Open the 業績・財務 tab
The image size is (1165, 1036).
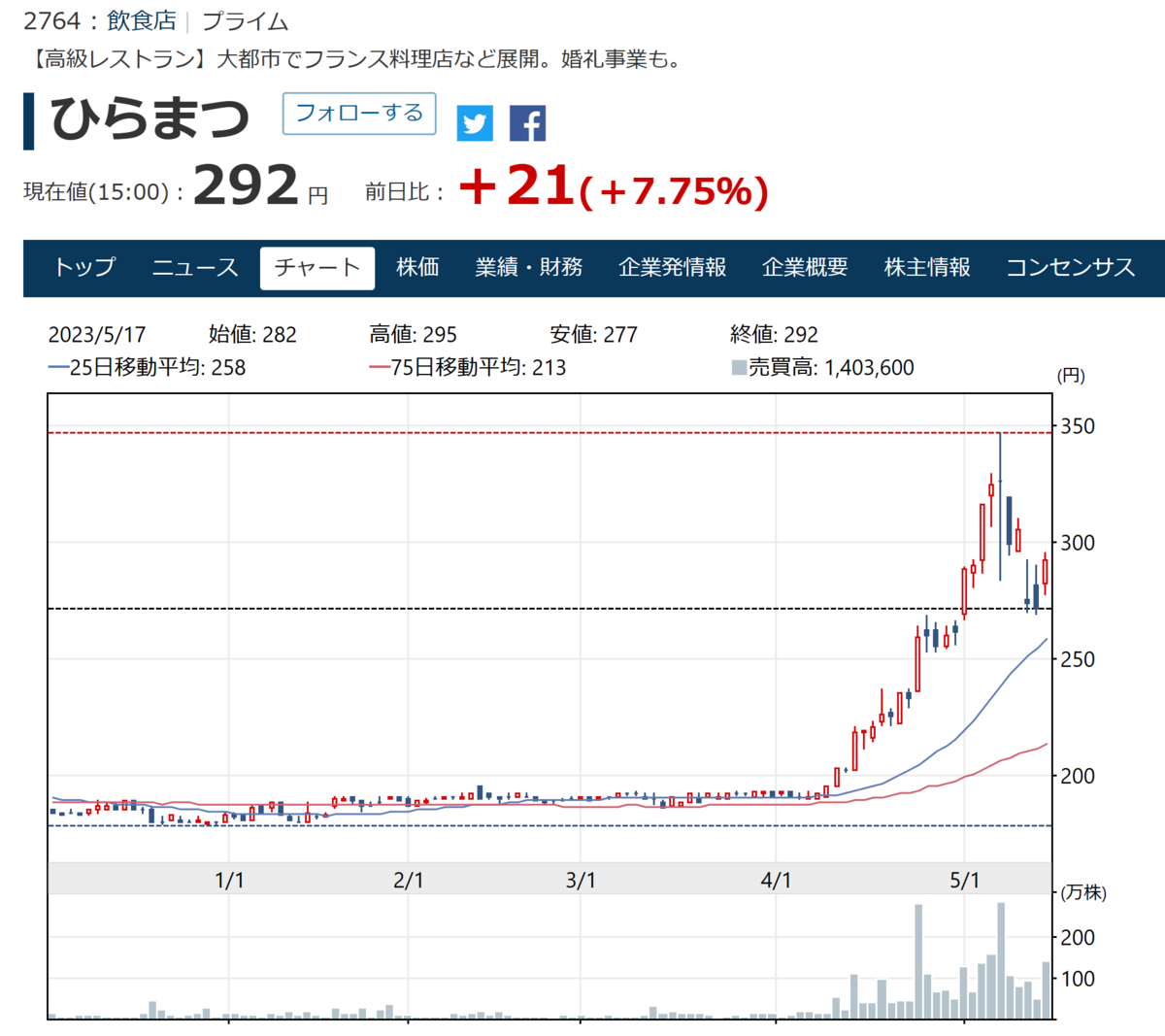pos(529,267)
